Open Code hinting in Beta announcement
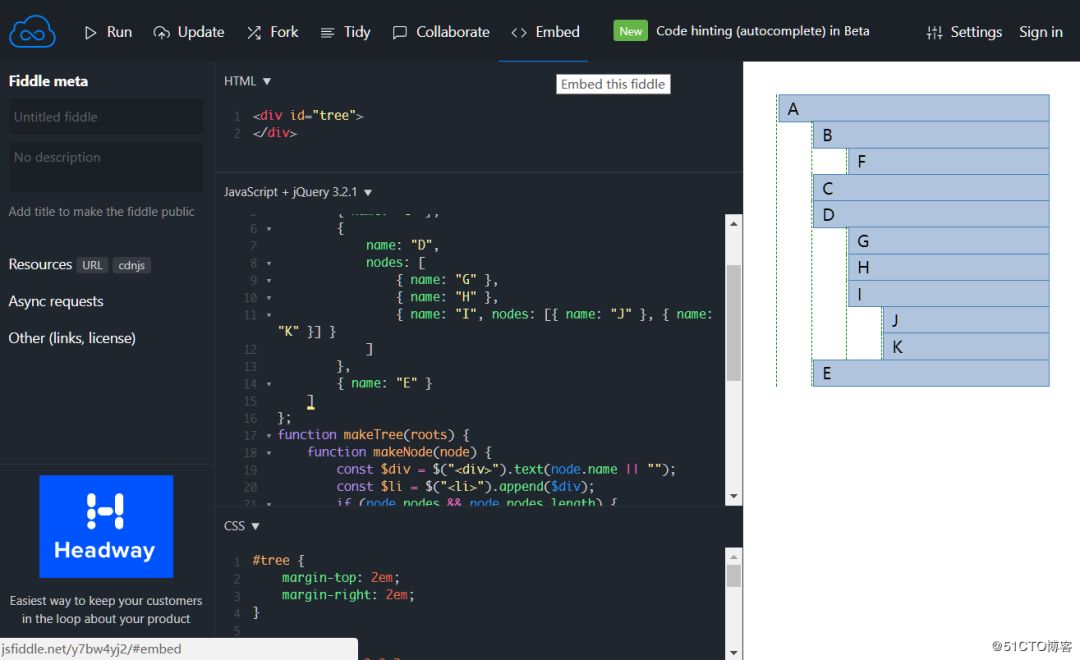Screen dimensions: 1080x660 (x=762, y=31)
